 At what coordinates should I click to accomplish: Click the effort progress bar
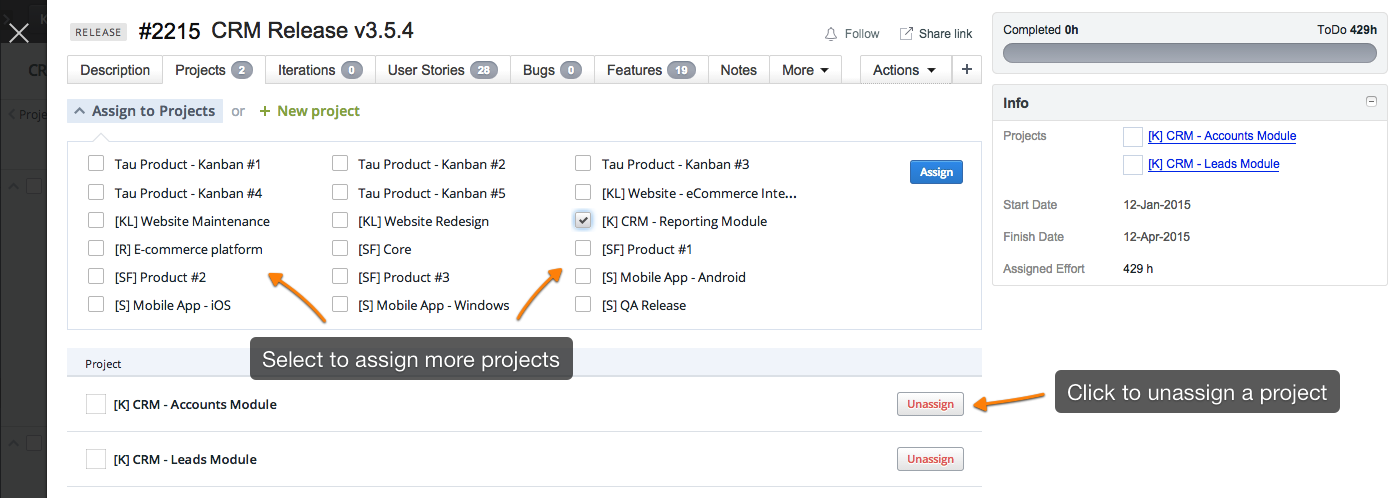point(1190,53)
